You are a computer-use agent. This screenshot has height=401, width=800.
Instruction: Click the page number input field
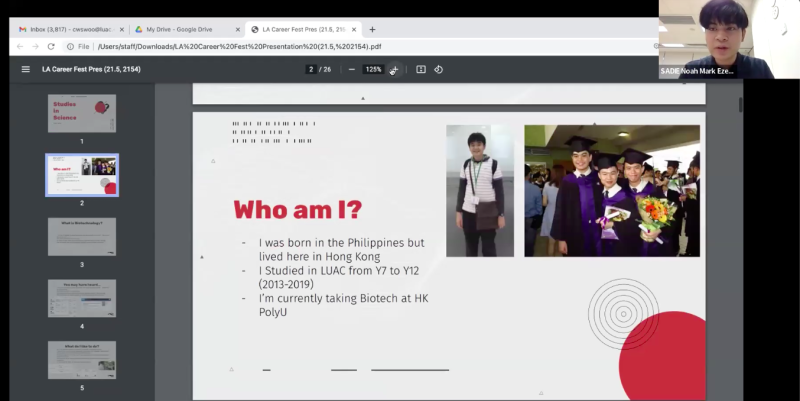coord(311,69)
